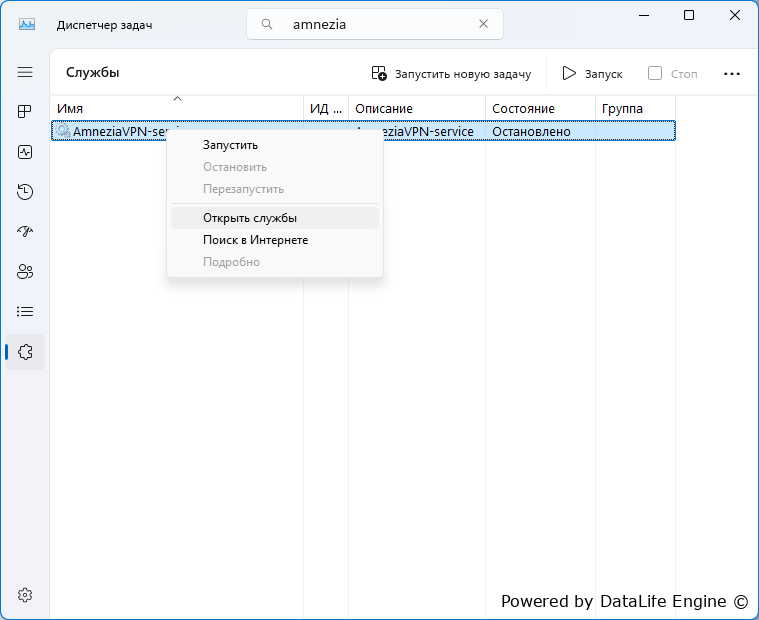
Task: Clear the amnezia search text
Action: pyautogui.click(x=484, y=24)
